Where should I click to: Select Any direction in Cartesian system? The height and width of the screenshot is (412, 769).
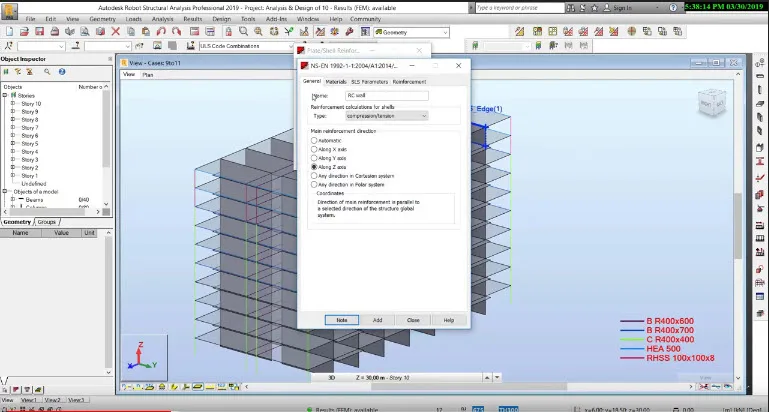coord(314,176)
